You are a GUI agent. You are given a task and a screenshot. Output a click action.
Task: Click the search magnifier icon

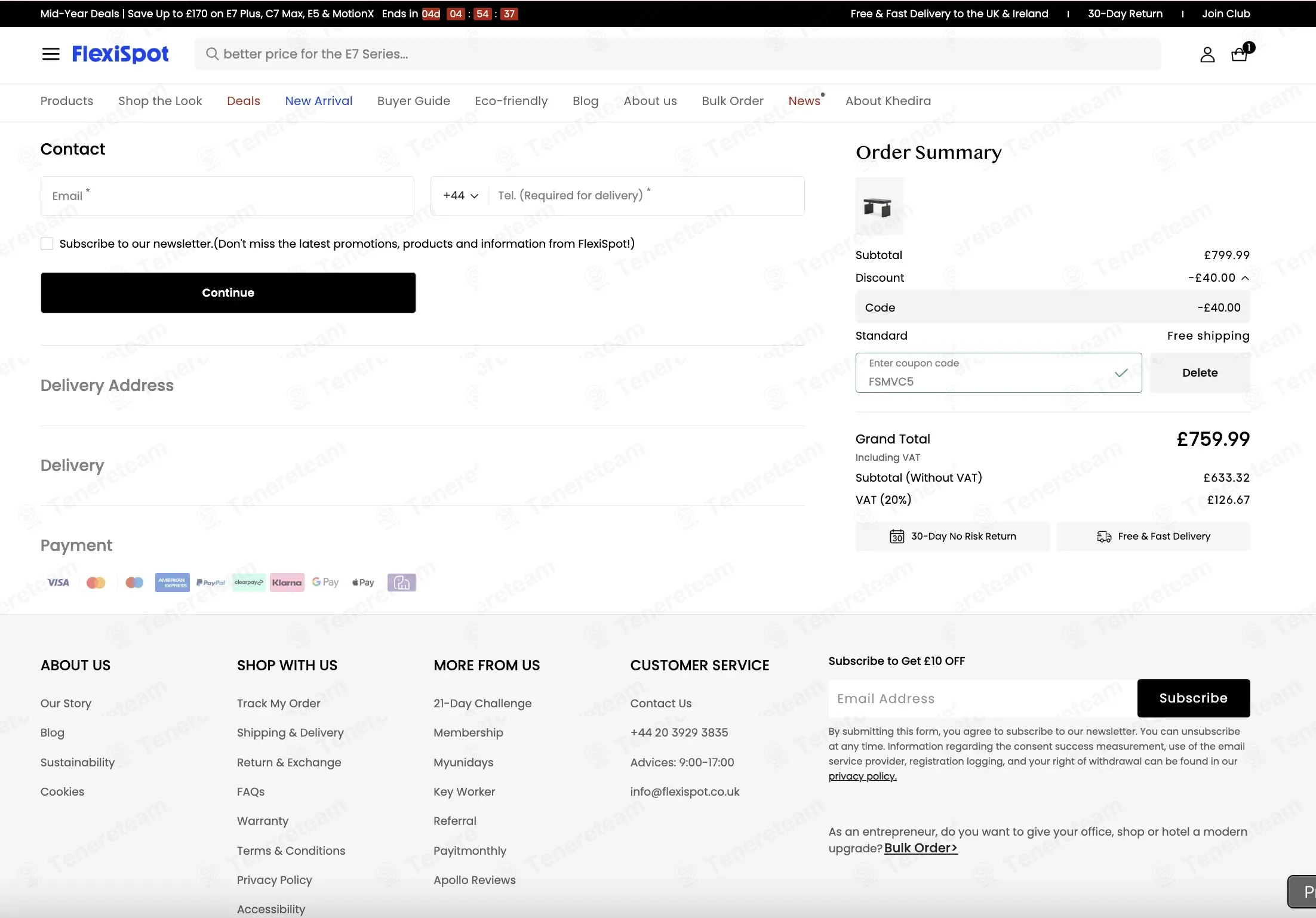(212, 54)
